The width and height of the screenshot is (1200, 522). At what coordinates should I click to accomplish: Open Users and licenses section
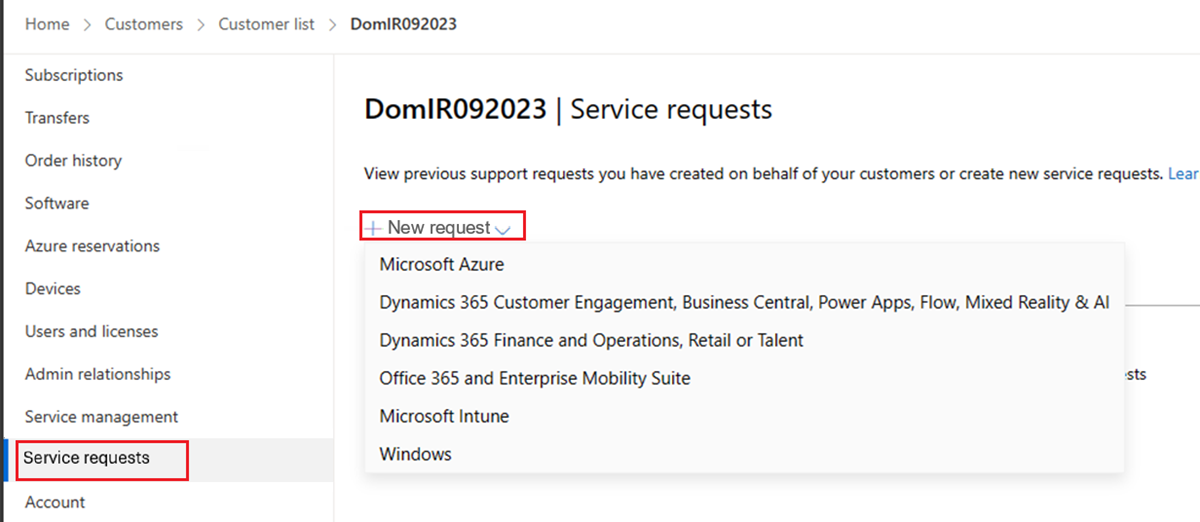[x=91, y=331]
